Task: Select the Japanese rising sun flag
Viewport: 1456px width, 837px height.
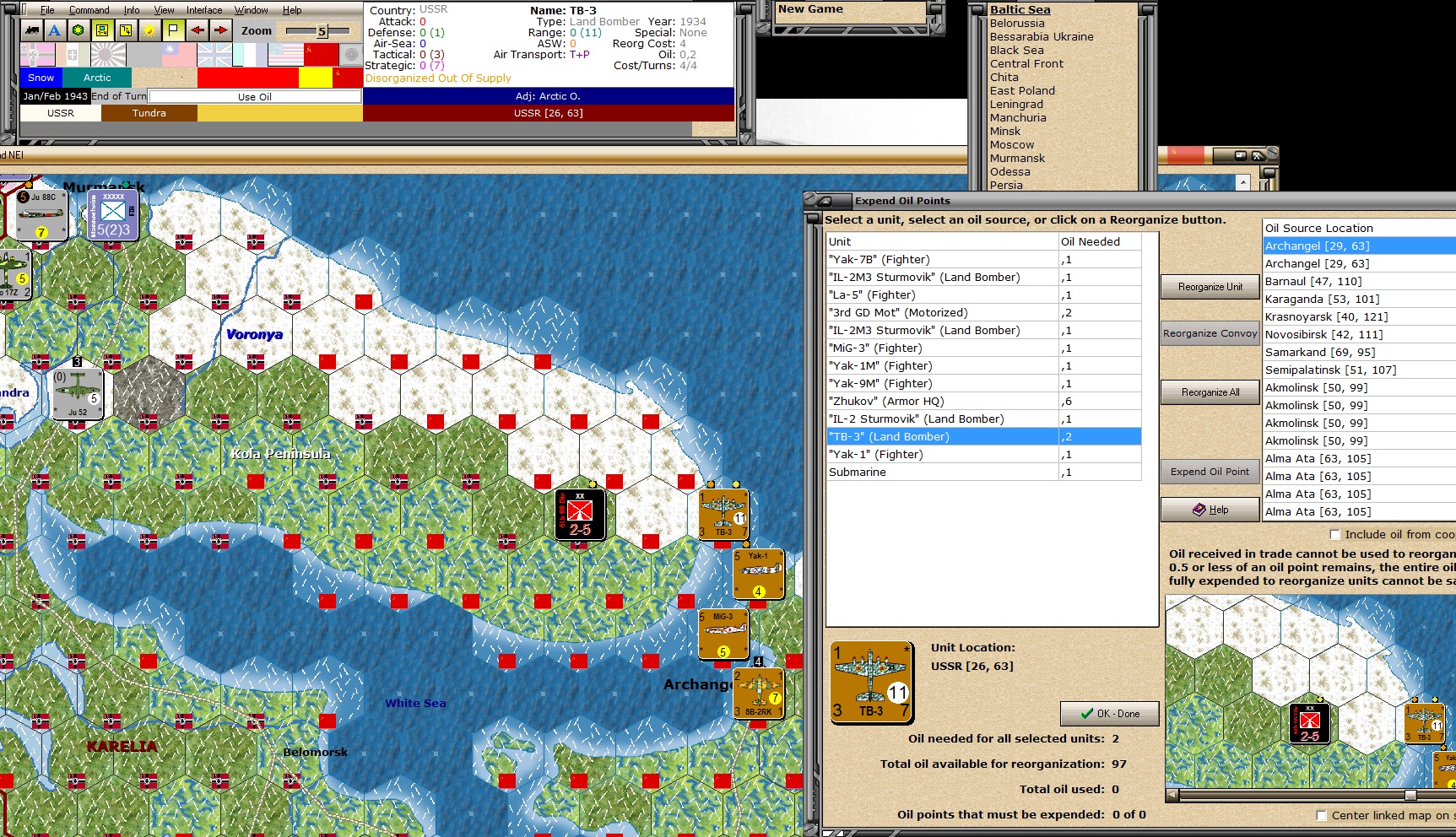Action: tap(108, 55)
